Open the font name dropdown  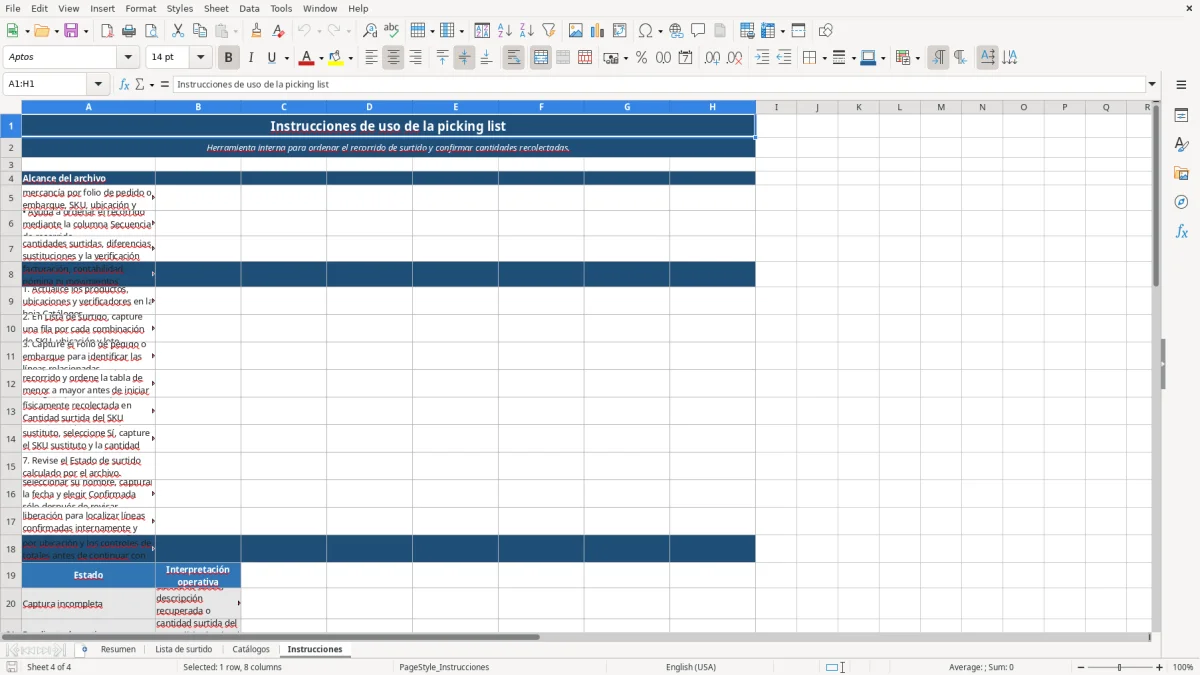tap(128, 58)
